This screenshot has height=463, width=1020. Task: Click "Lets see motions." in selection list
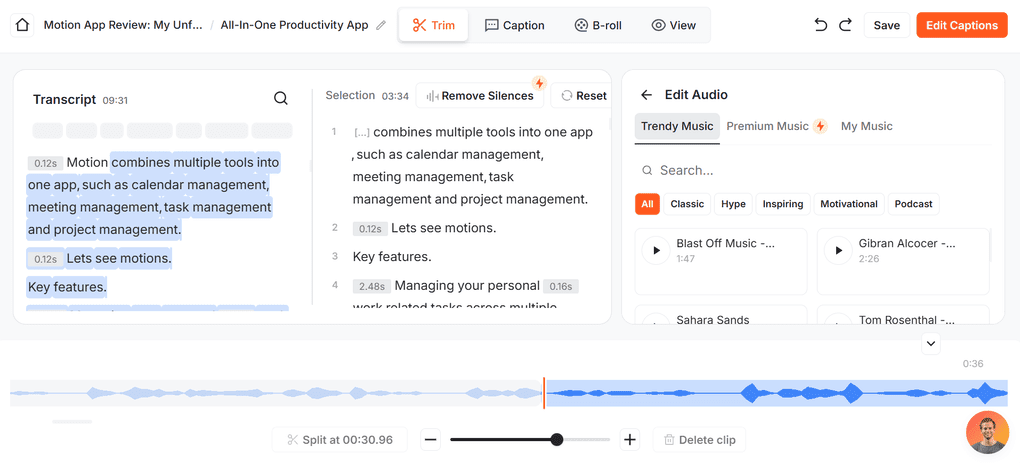click(x=444, y=228)
